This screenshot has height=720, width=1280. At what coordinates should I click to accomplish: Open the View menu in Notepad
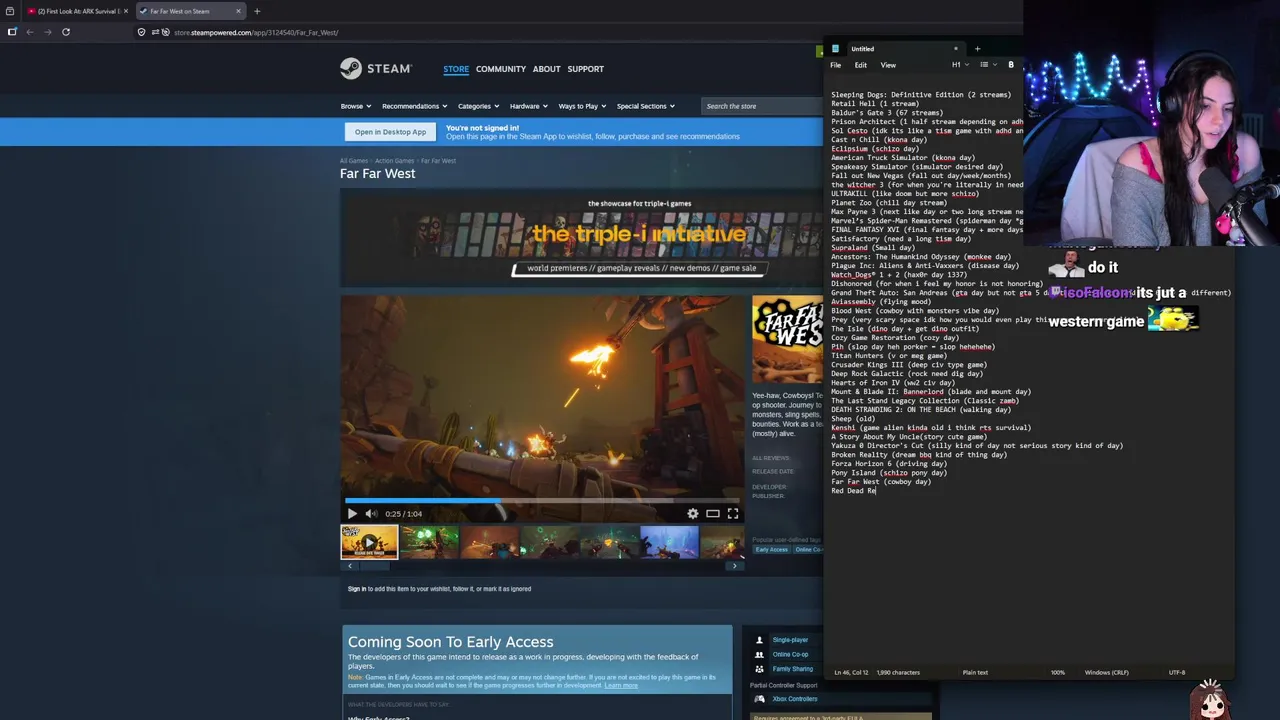(888, 65)
